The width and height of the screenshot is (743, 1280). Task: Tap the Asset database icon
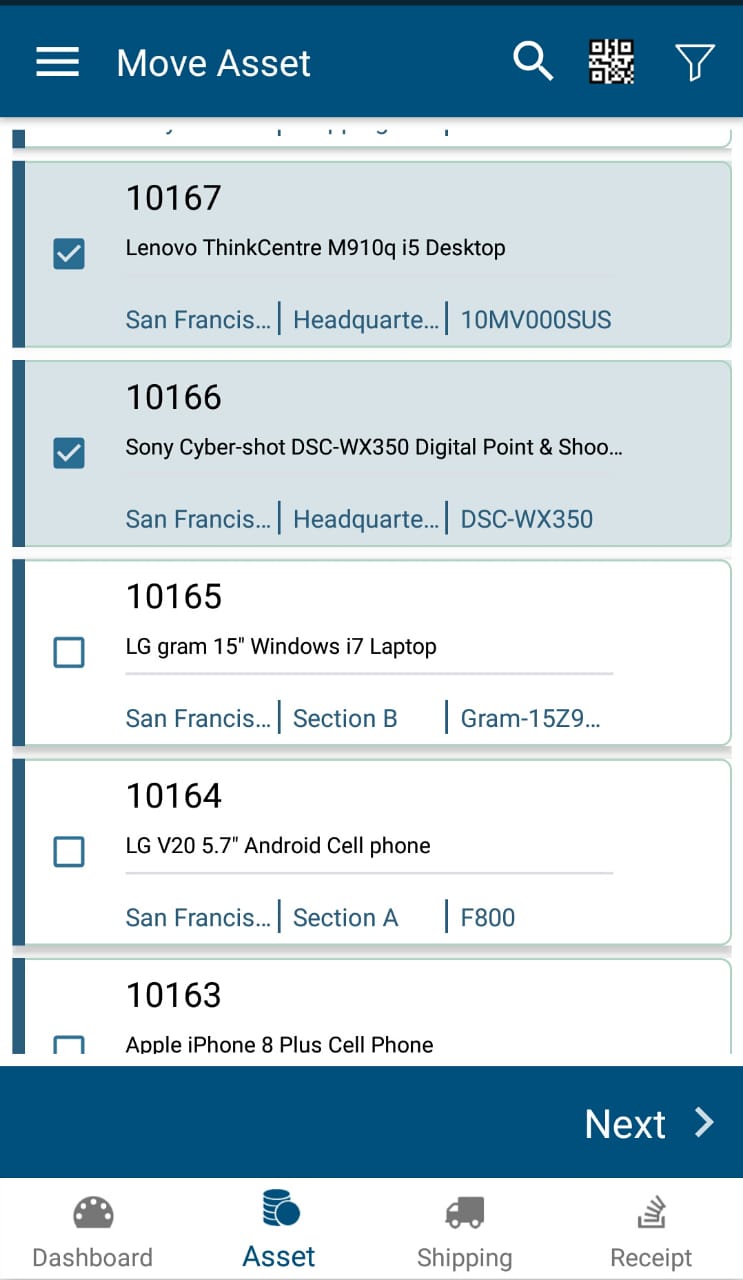(280, 1208)
